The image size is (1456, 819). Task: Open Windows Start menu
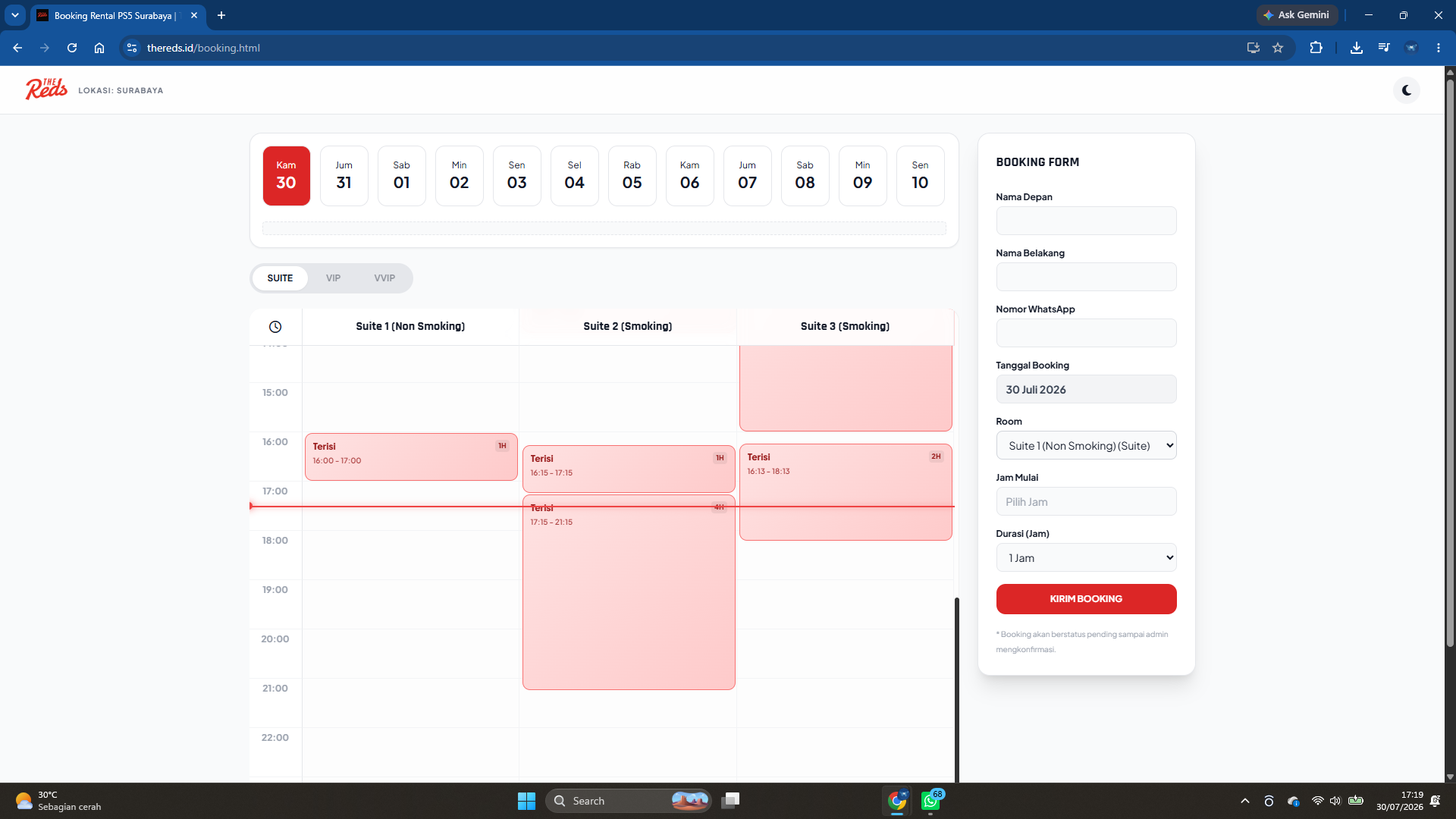[526, 801]
